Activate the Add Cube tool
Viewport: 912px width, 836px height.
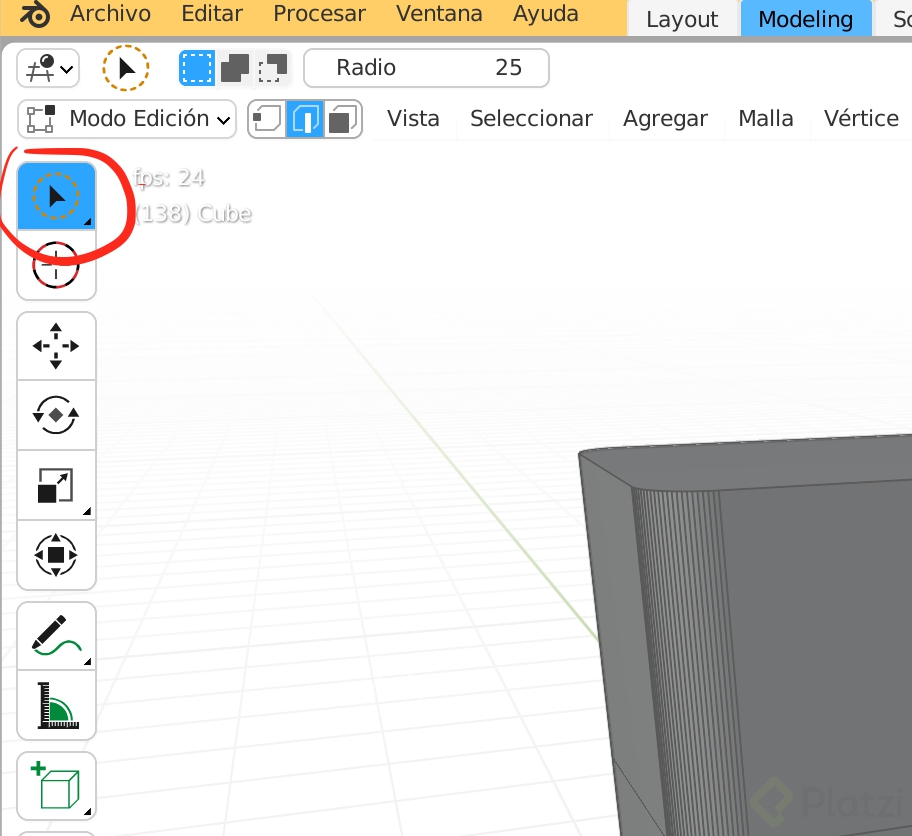55,786
